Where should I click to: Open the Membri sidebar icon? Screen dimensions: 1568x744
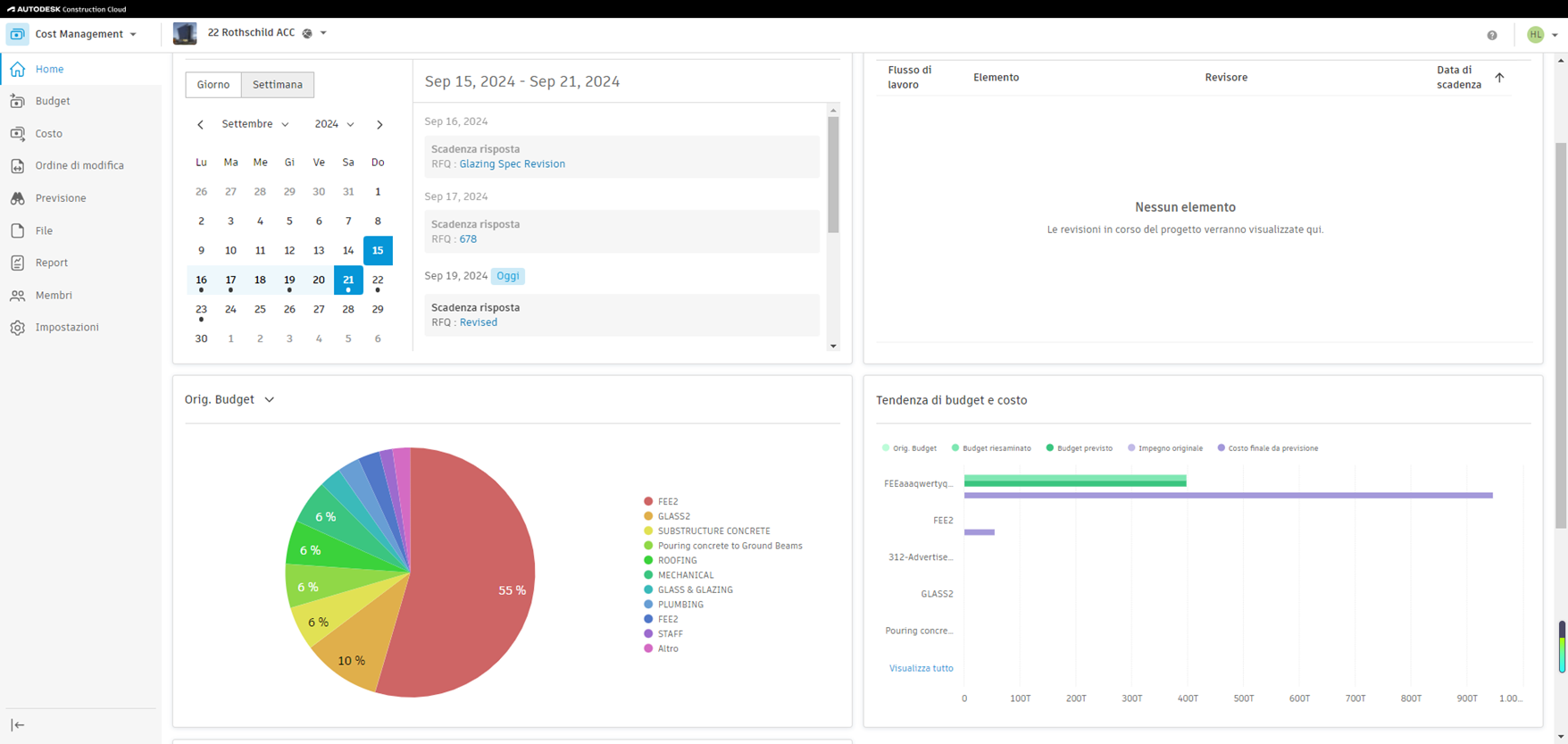coord(18,295)
